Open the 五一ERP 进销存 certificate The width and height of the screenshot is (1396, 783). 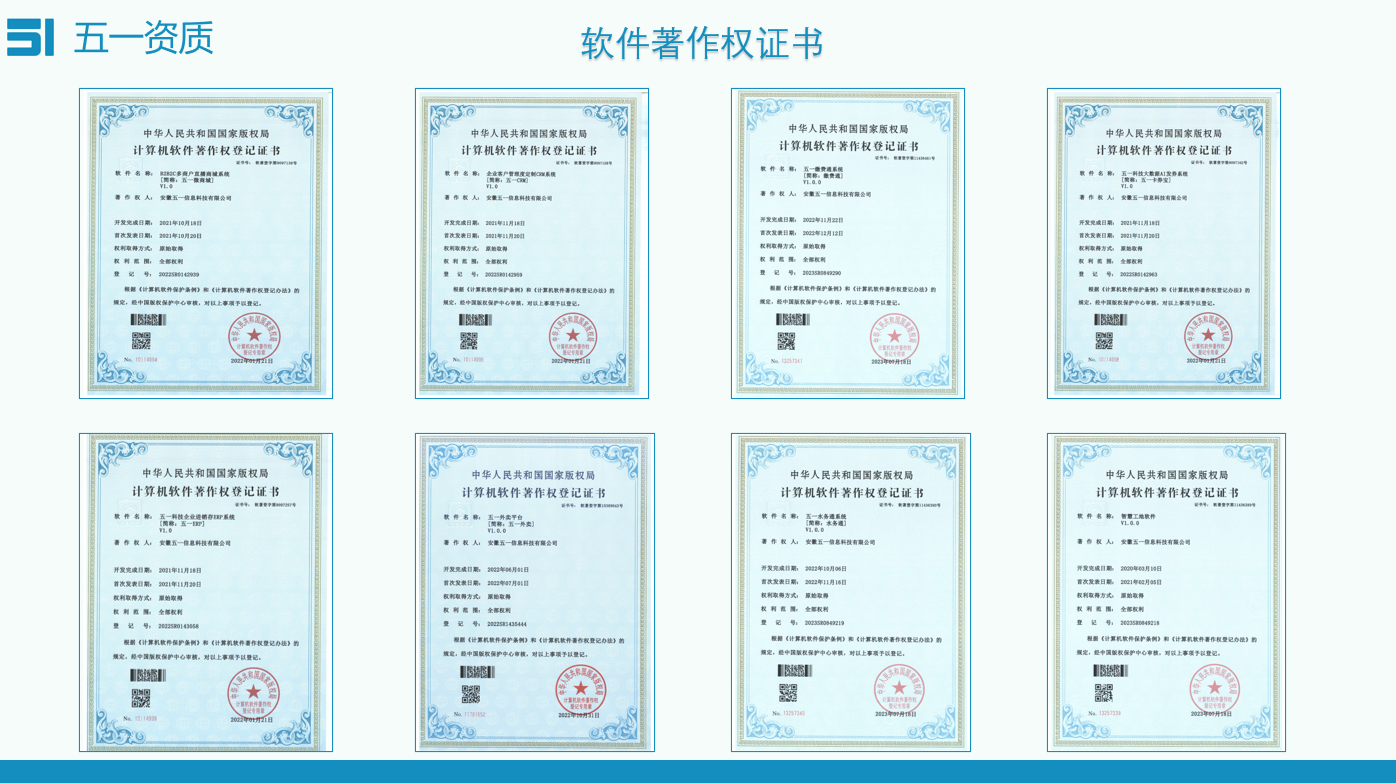pos(206,592)
